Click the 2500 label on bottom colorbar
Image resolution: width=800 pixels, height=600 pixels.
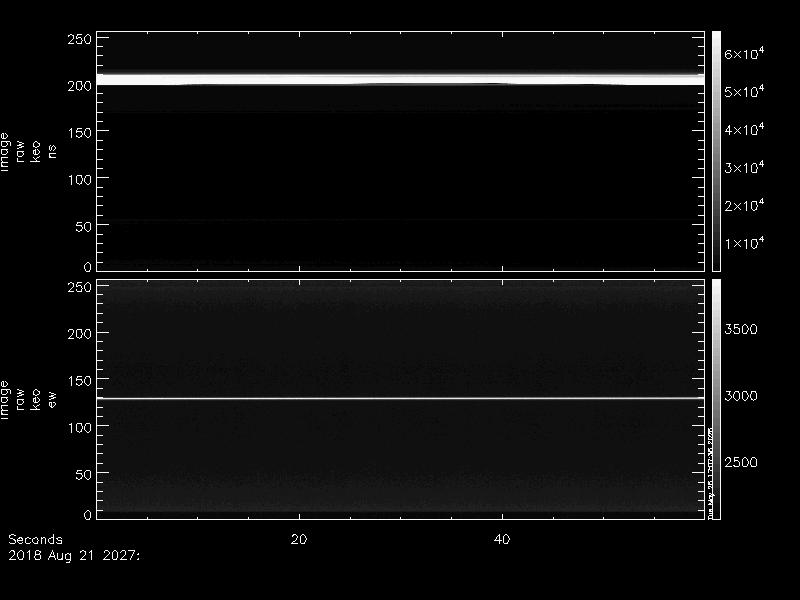pos(741,462)
